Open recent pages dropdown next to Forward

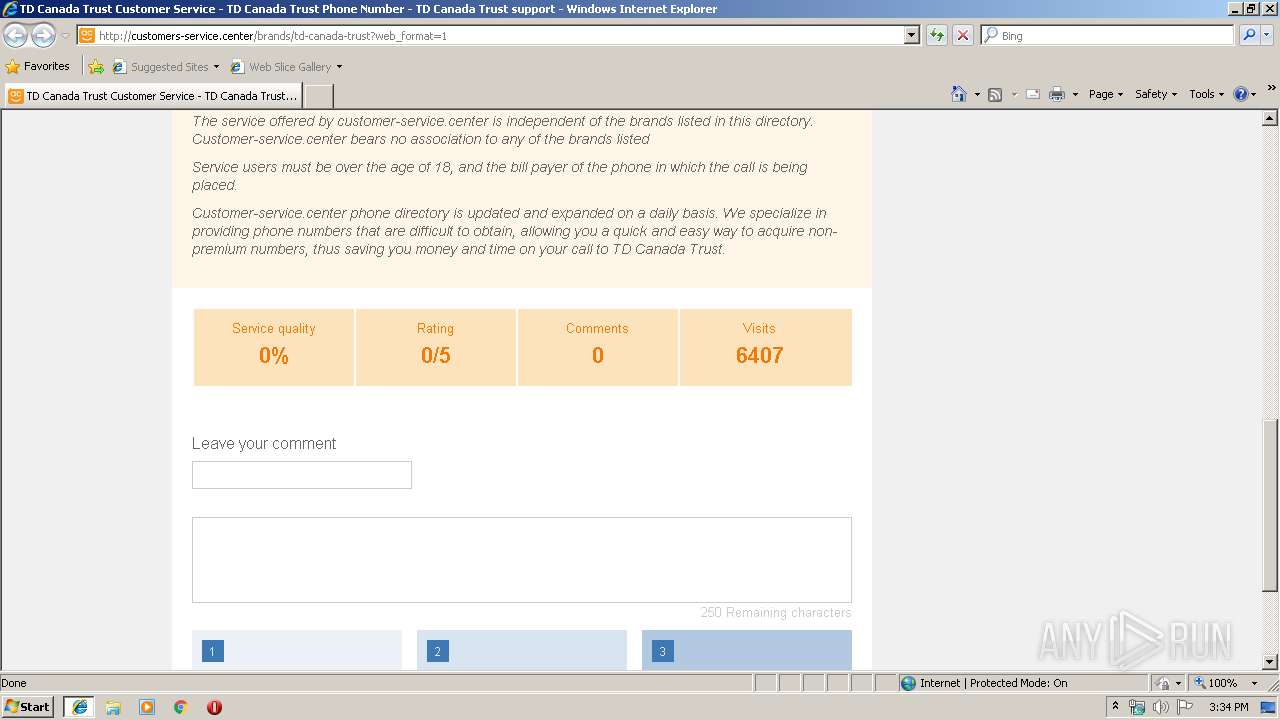click(65, 35)
